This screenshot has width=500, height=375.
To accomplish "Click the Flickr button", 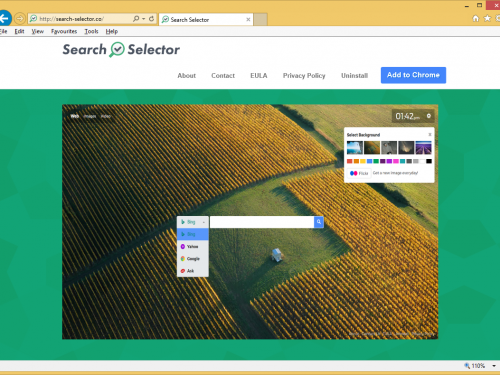I will [359, 173].
